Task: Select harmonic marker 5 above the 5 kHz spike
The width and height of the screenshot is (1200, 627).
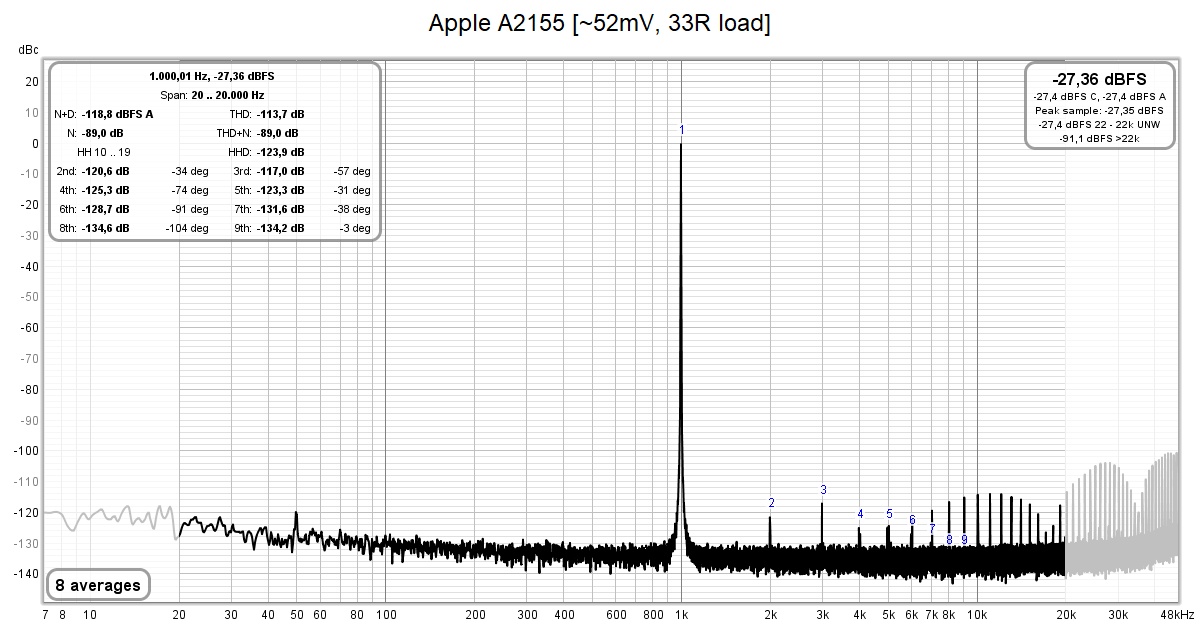Action: click(889, 514)
